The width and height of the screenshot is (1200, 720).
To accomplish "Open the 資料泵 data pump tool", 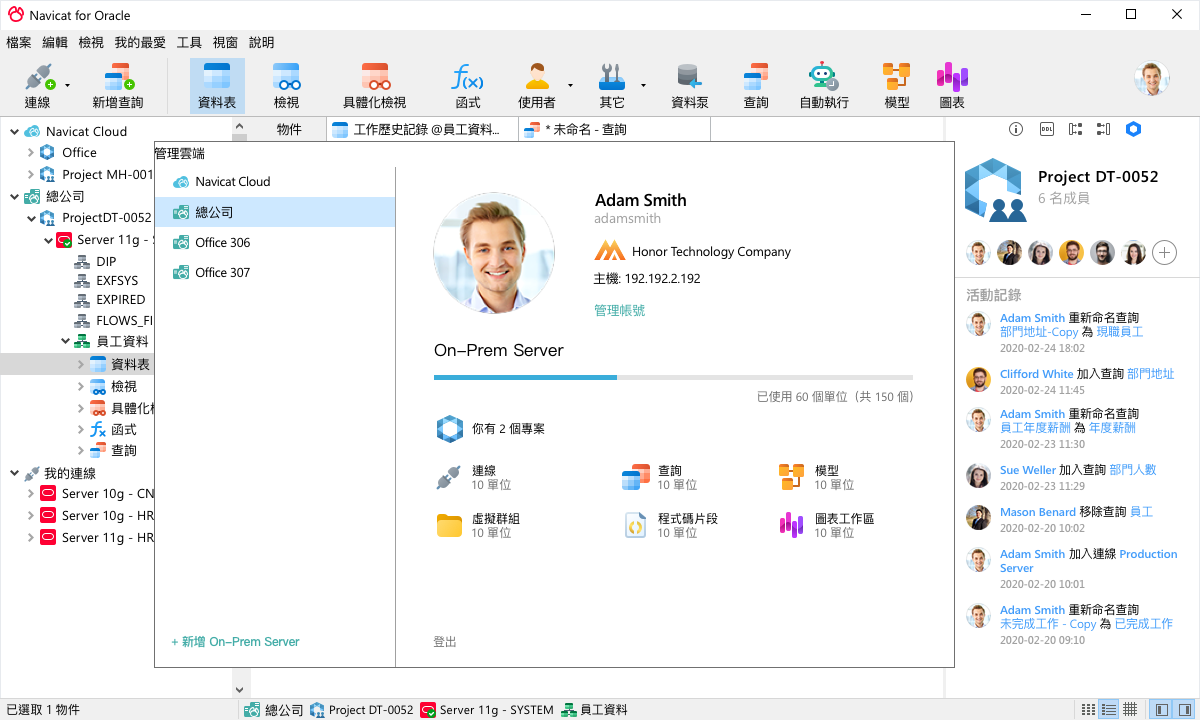I will (689, 86).
